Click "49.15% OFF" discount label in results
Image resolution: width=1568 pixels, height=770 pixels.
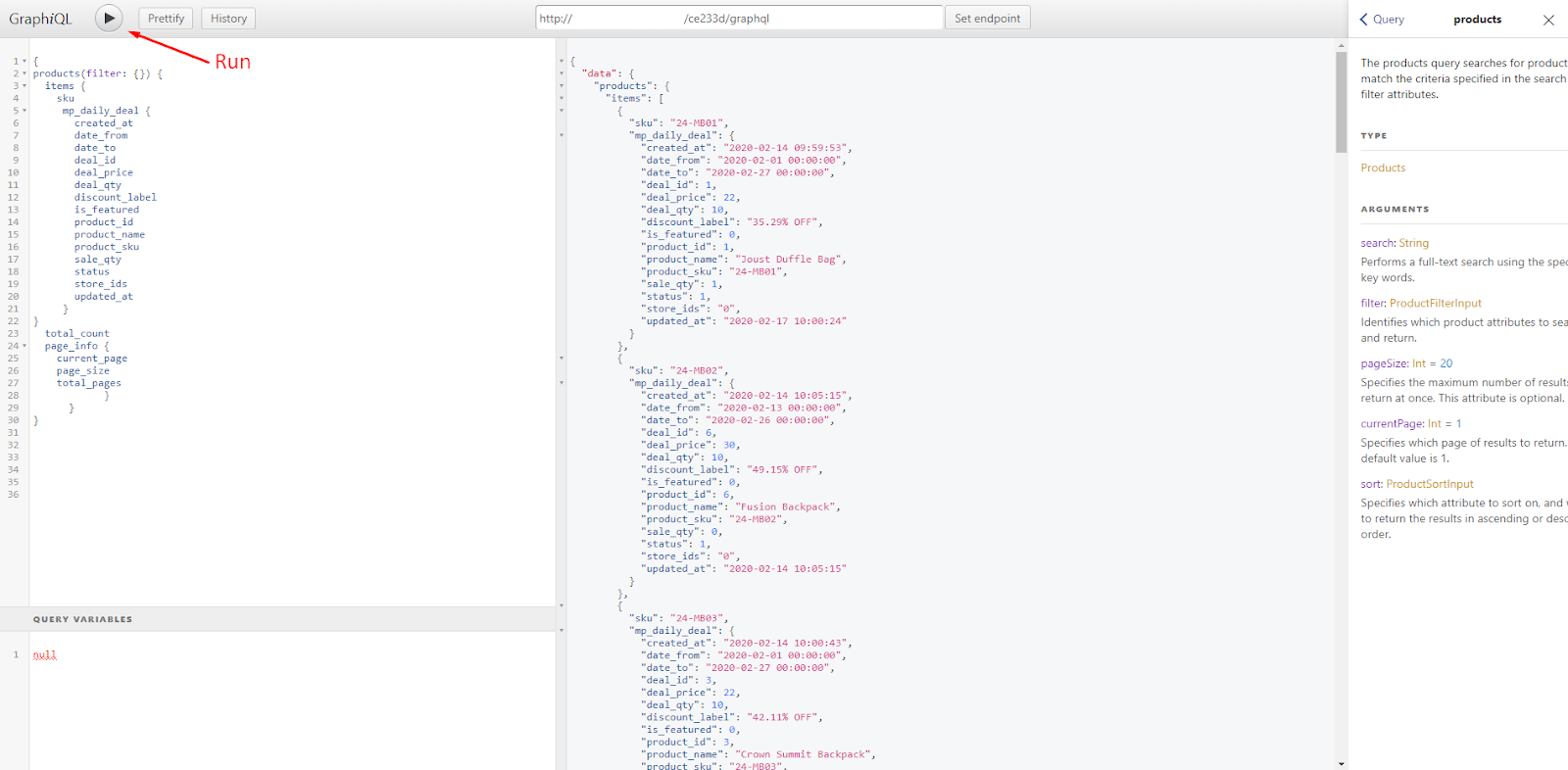pyautogui.click(x=782, y=469)
